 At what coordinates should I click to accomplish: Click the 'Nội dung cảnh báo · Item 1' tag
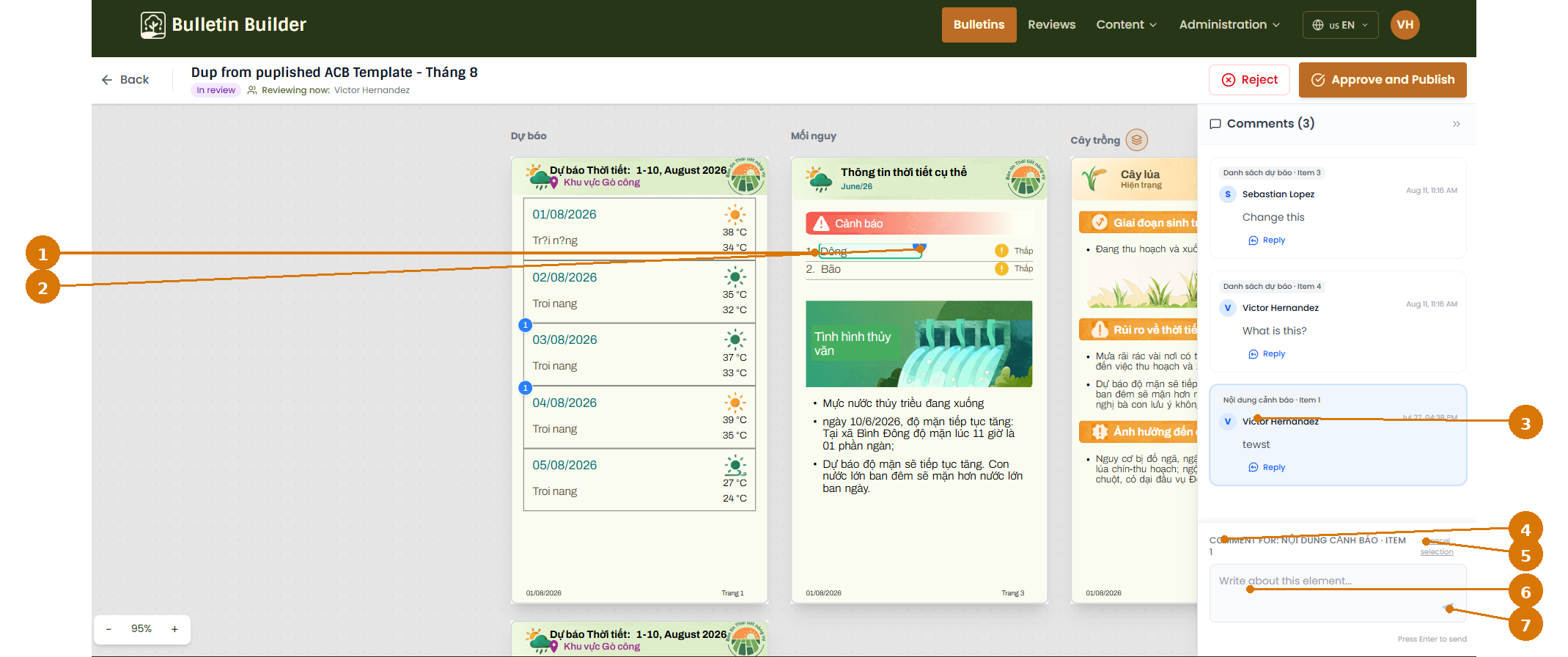coord(1271,400)
